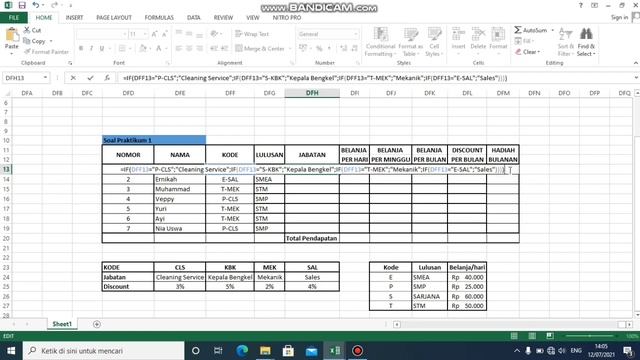This screenshot has height=360, width=640.
Task: Click the Bandicam record icon in taskbar
Action: (358, 351)
